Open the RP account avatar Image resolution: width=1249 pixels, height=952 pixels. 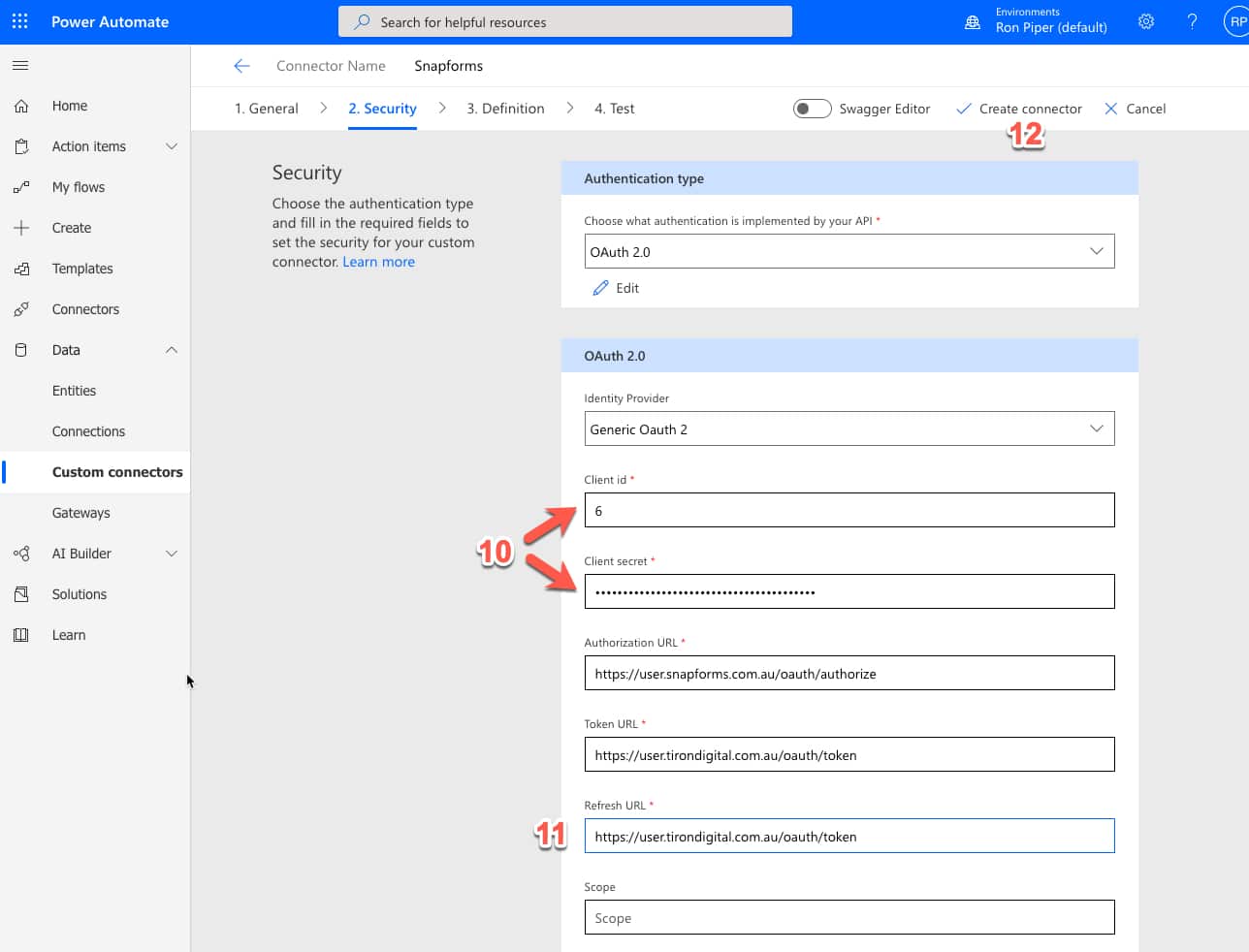[1236, 21]
